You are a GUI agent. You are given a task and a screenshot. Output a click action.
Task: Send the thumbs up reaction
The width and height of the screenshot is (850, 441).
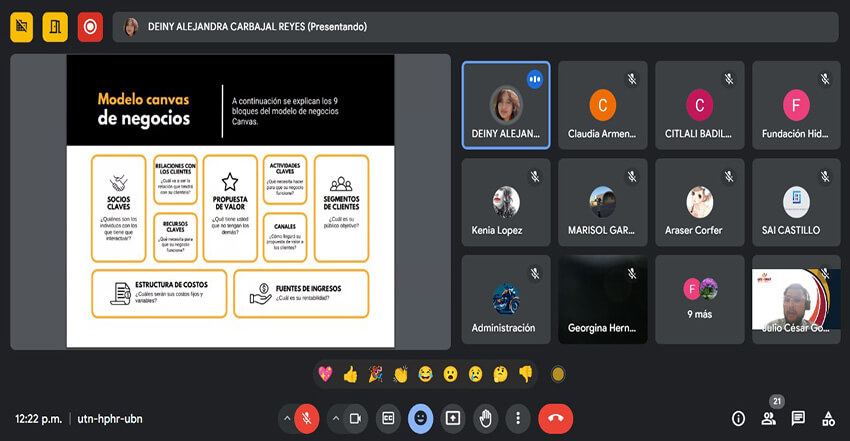pyautogui.click(x=350, y=374)
